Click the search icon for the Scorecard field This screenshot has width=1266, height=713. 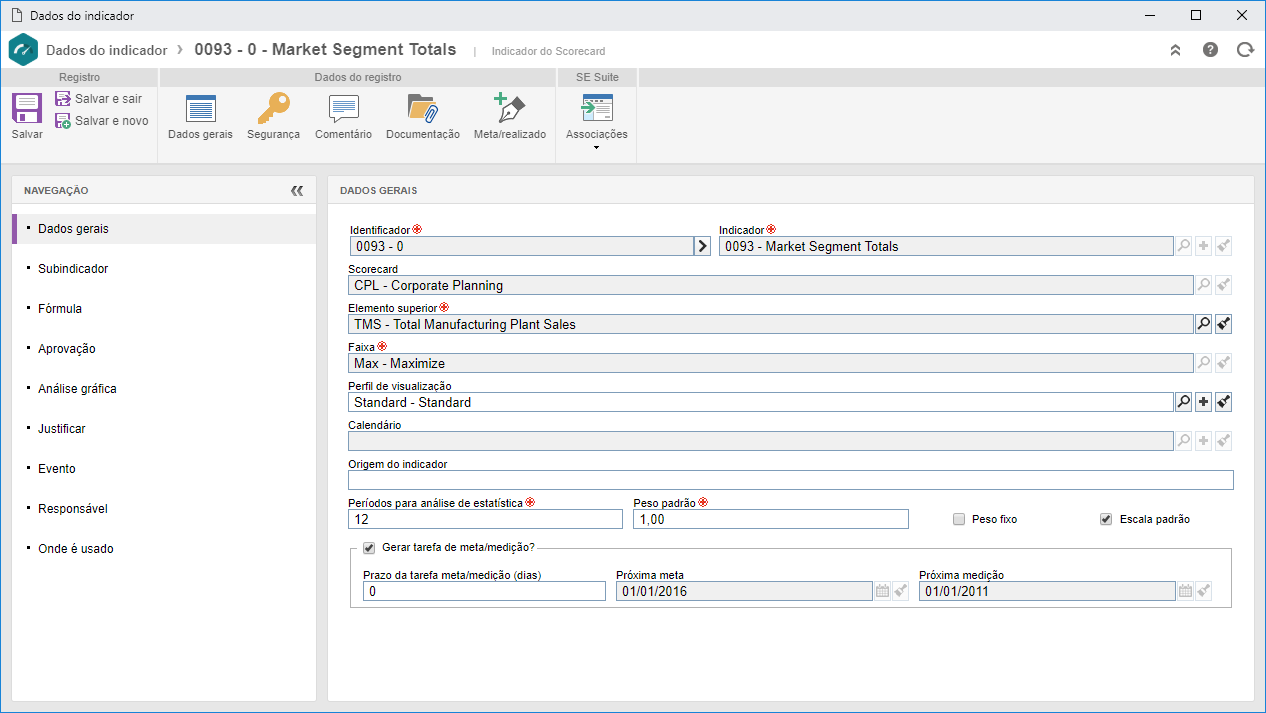coord(1204,285)
